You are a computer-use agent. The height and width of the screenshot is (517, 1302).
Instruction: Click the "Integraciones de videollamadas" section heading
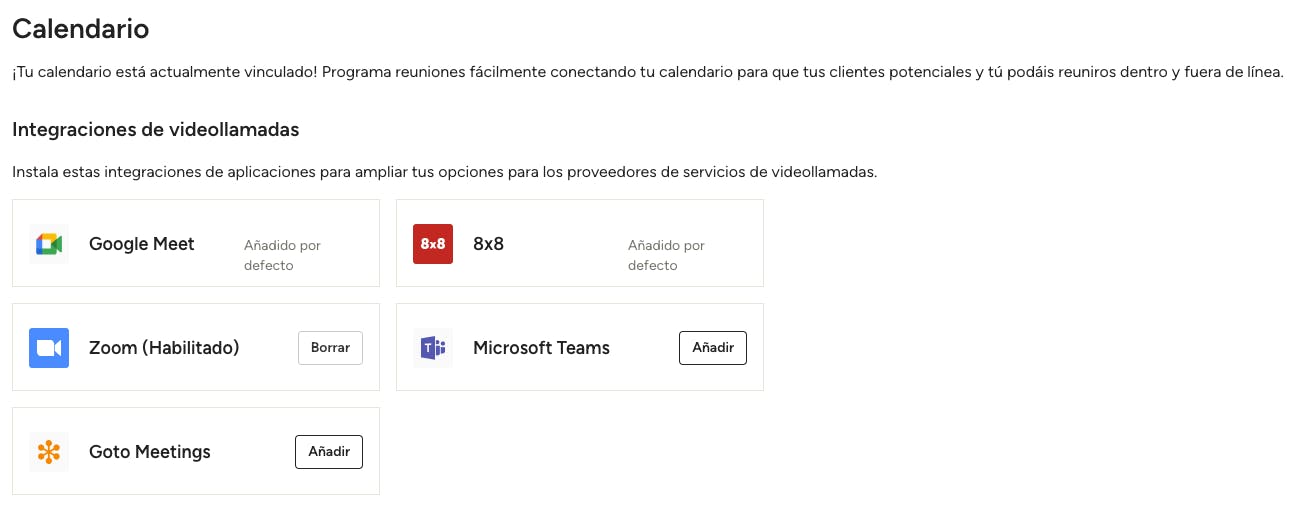click(156, 130)
